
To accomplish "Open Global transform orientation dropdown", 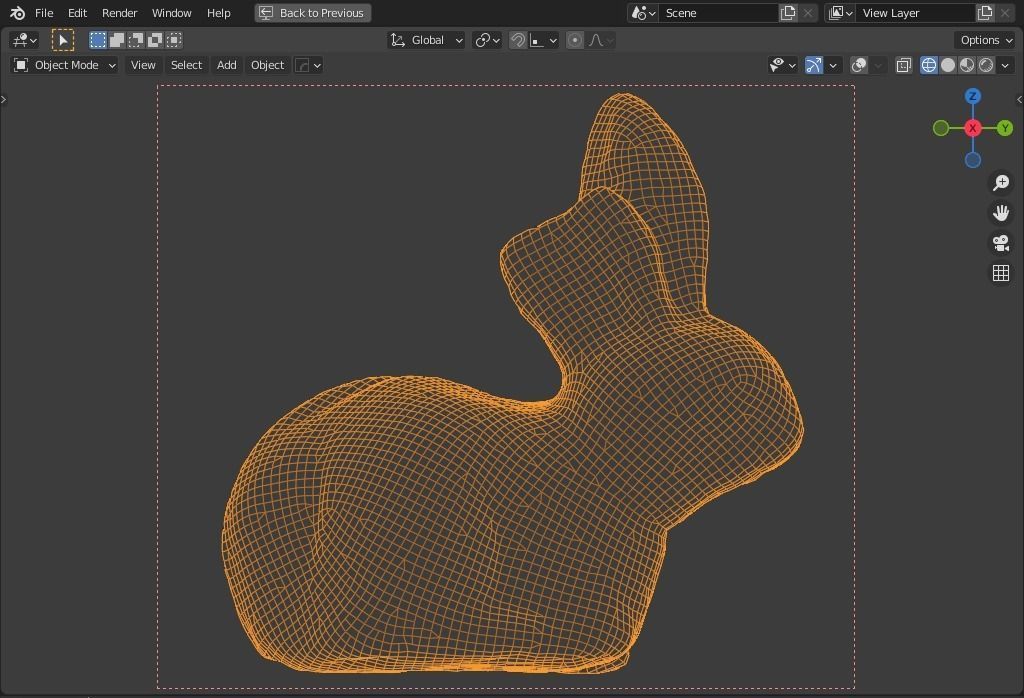I will point(426,40).
